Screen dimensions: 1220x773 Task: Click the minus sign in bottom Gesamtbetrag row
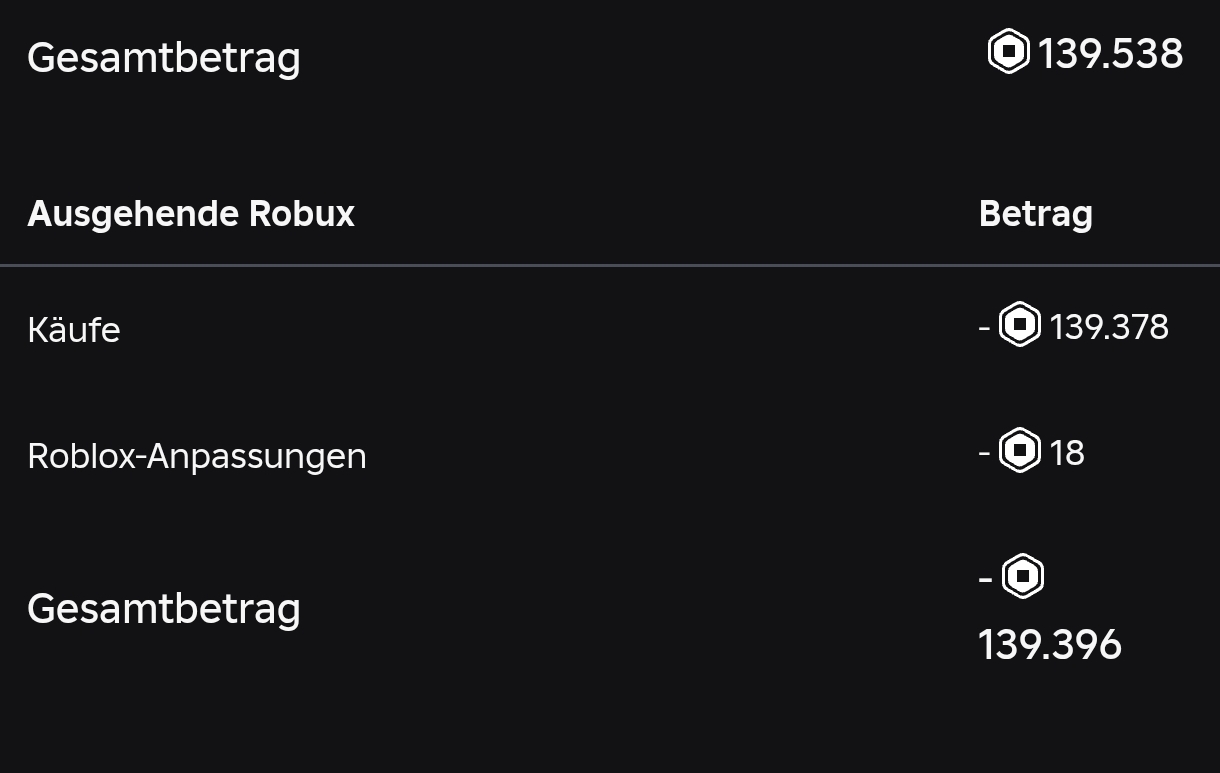coord(986,578)
